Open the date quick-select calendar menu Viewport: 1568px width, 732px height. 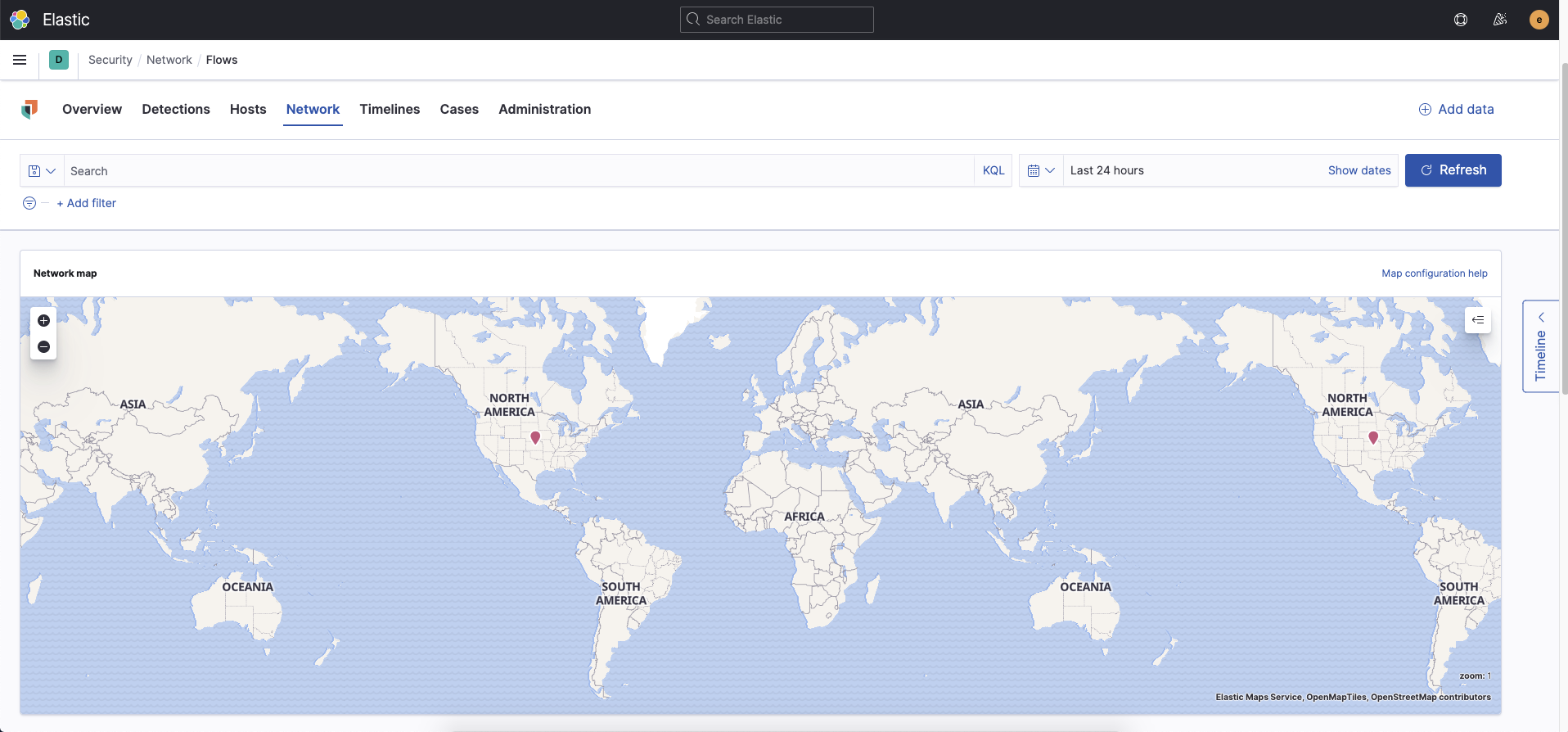[1041, 170]
